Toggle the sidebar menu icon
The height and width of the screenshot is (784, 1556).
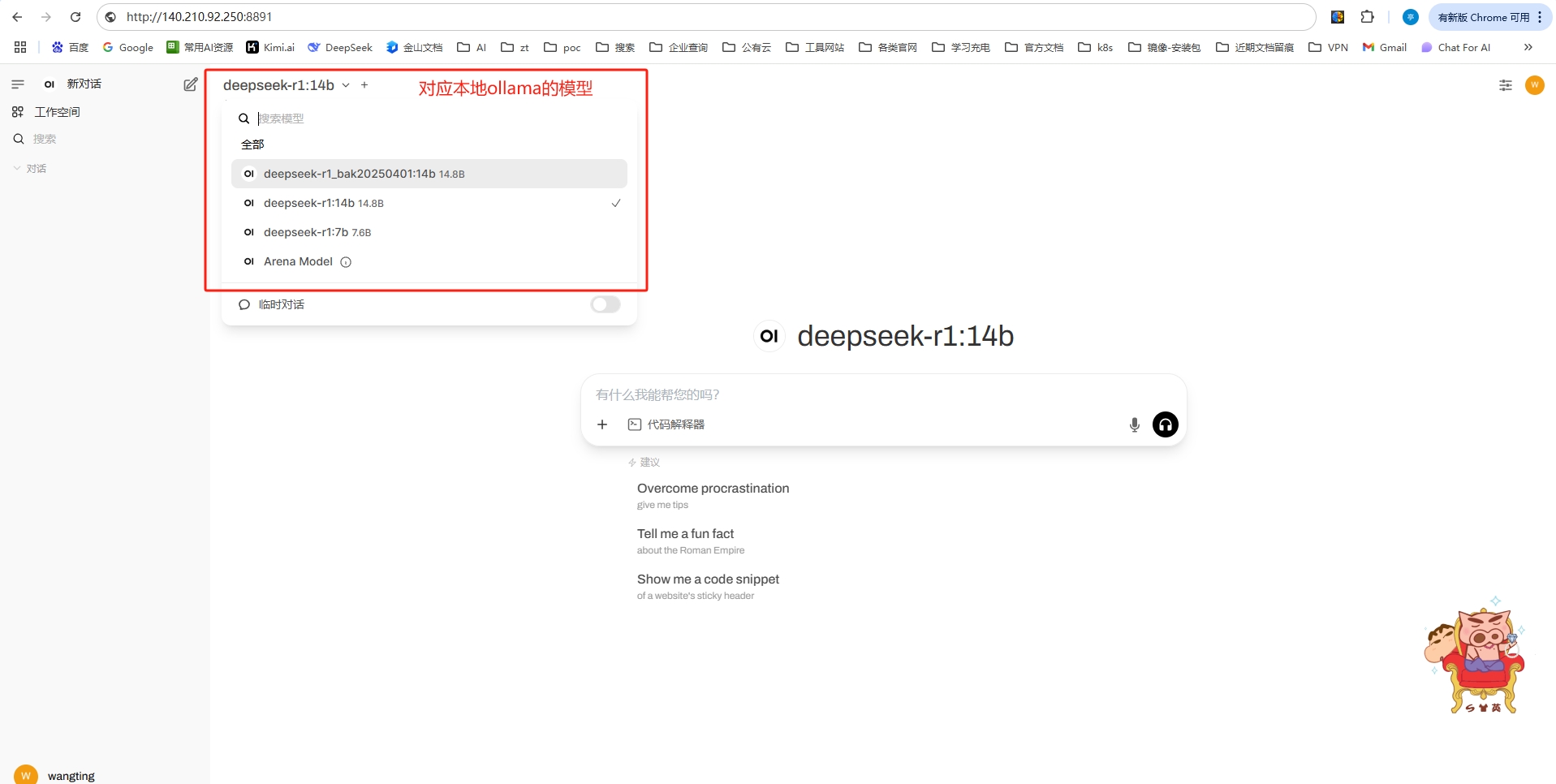coord(18,84)
